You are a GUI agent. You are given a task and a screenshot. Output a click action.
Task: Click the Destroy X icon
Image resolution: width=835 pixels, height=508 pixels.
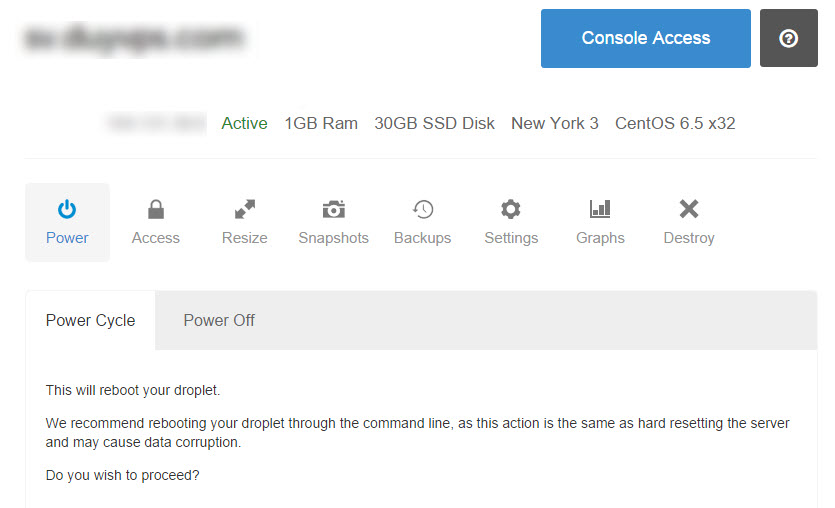pos(689,209)
